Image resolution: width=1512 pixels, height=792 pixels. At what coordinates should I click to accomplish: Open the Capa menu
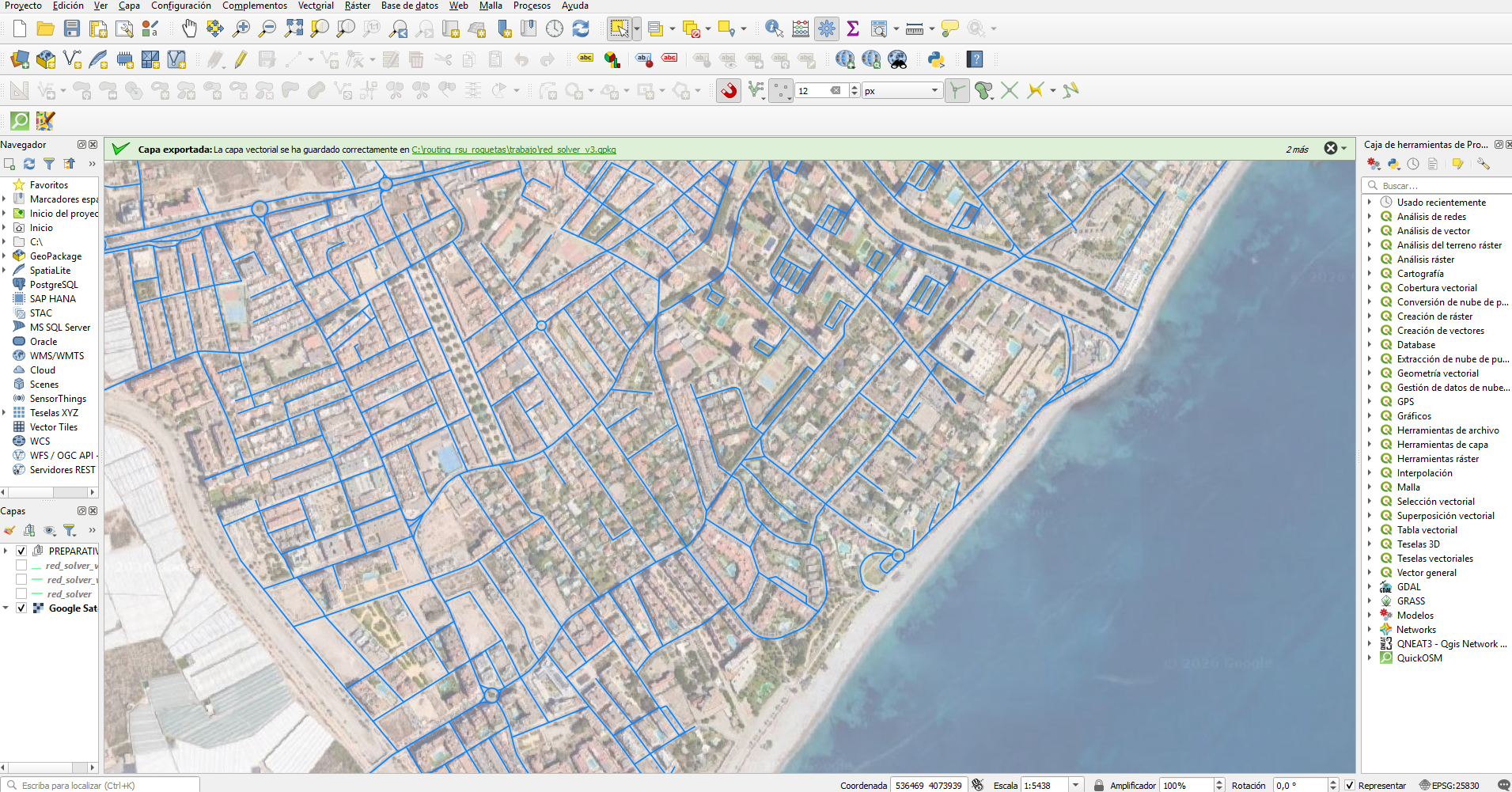tap(129, 6)
